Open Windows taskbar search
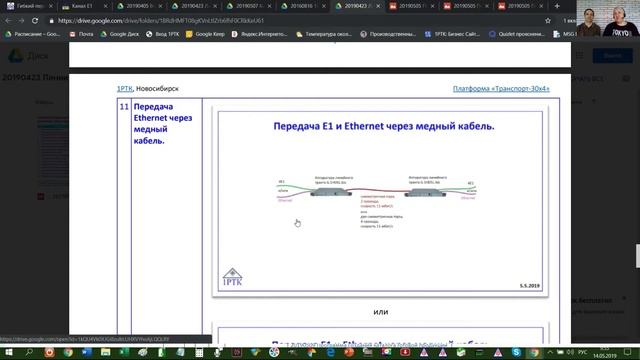 (x=29, y=352)
